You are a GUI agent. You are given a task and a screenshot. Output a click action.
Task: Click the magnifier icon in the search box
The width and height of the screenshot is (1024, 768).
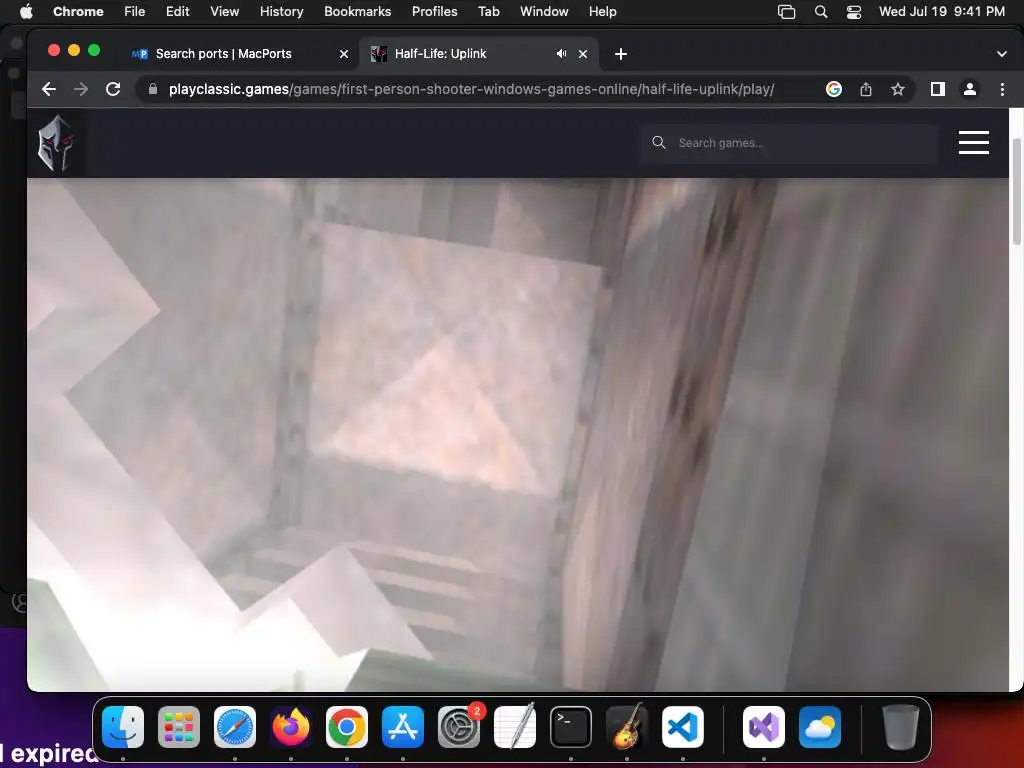coord(658,142)
